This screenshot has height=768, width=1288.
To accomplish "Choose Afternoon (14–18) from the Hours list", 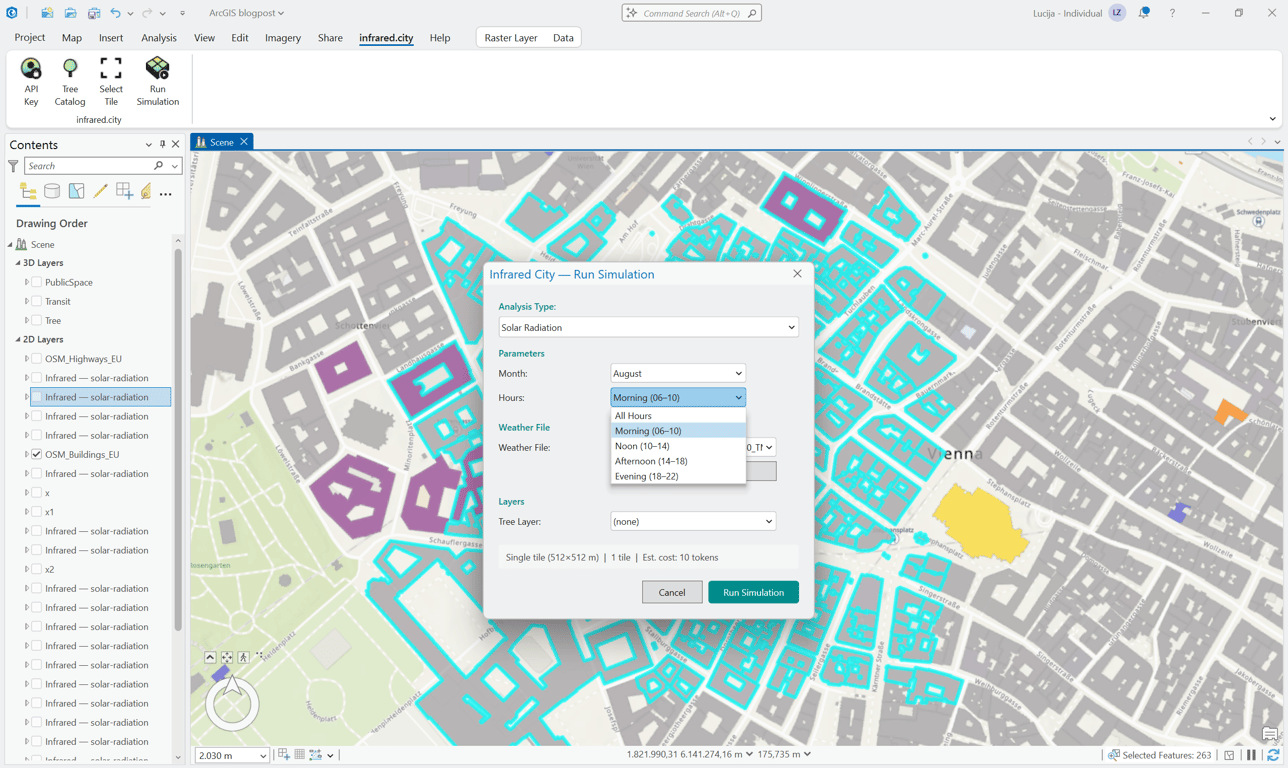I will pyautogui.click(x=678, y=461).
